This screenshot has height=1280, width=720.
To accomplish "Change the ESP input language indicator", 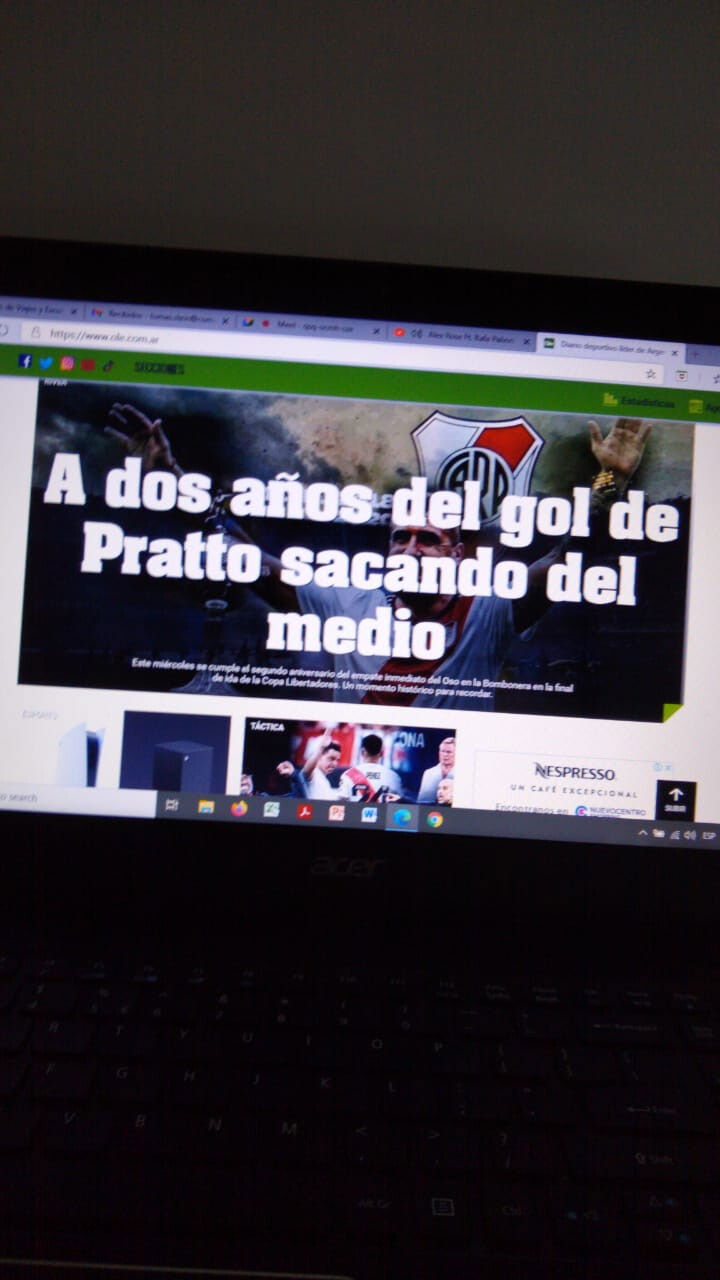I will (708, 835).
